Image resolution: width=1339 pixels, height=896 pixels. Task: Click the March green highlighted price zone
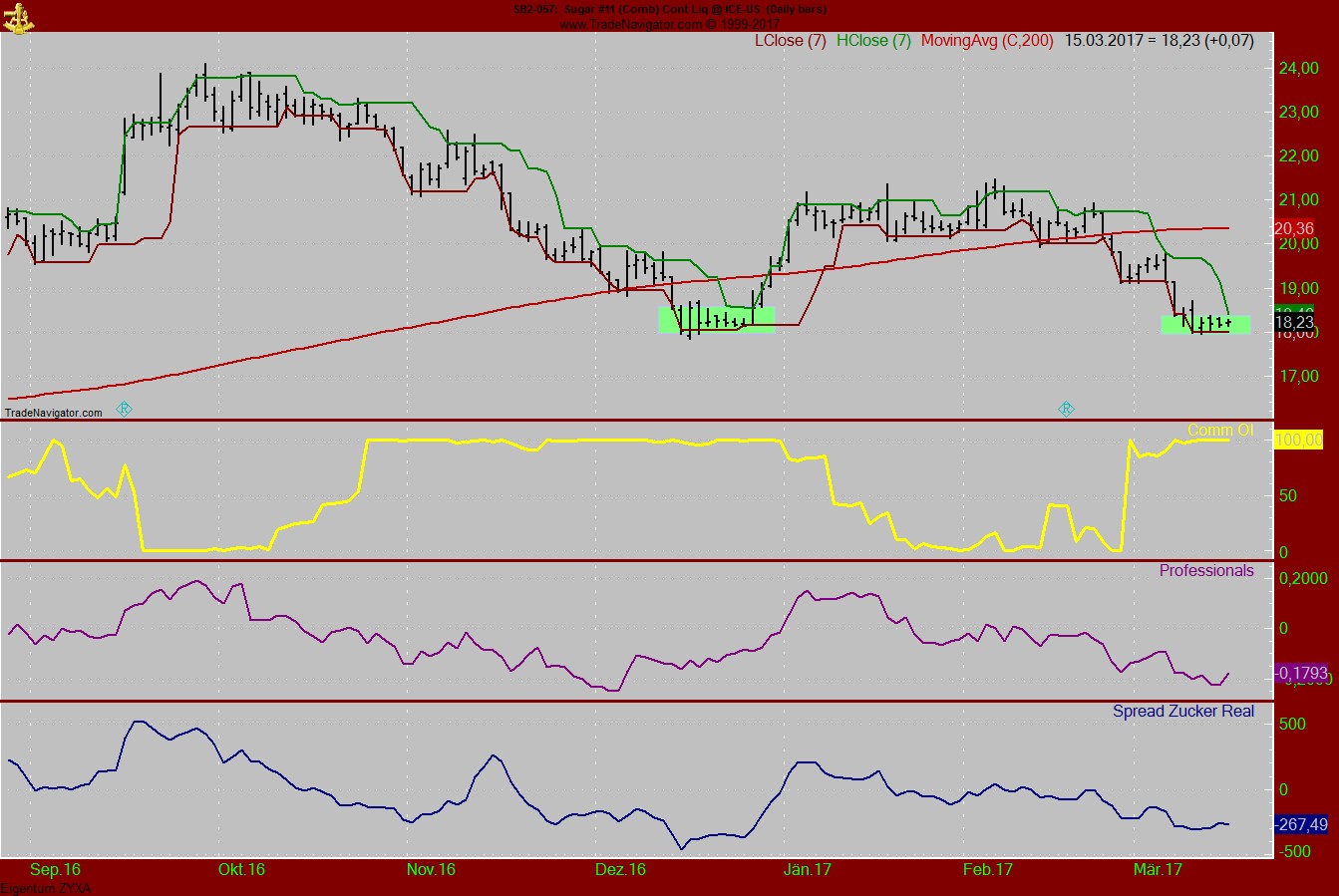(1204, 324)
